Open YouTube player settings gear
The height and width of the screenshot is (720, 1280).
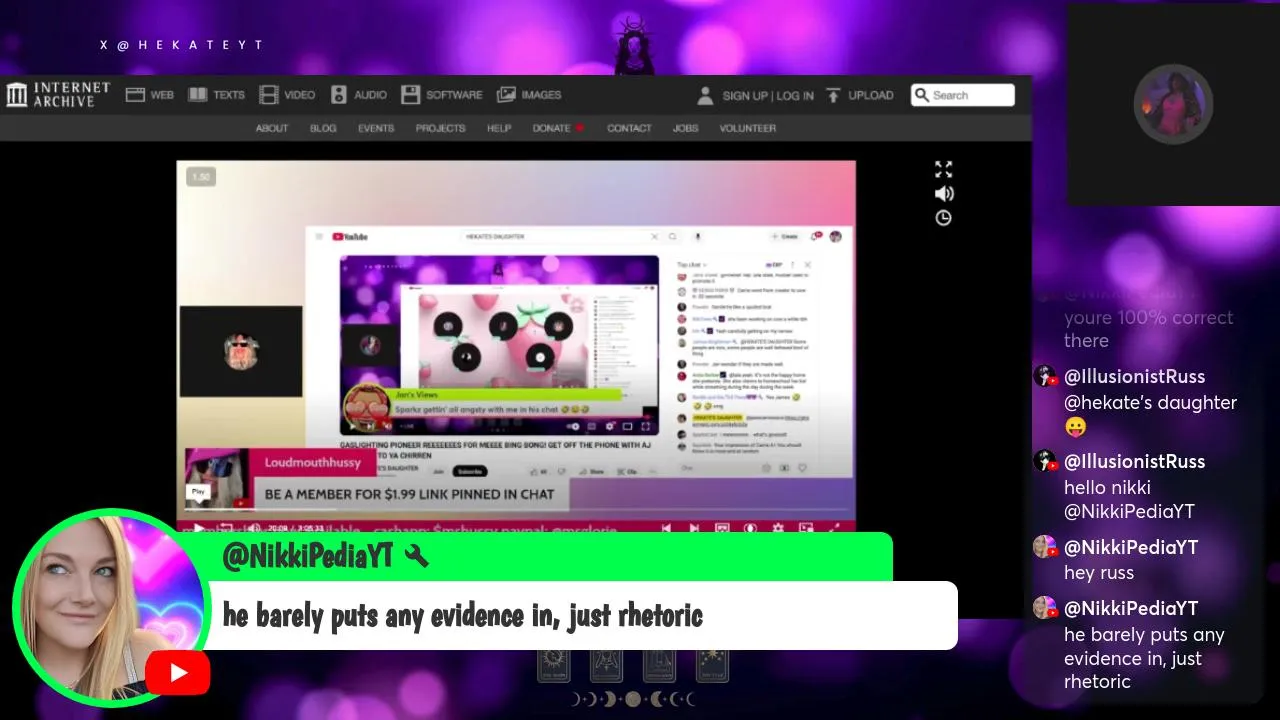(x=609, y=426)
